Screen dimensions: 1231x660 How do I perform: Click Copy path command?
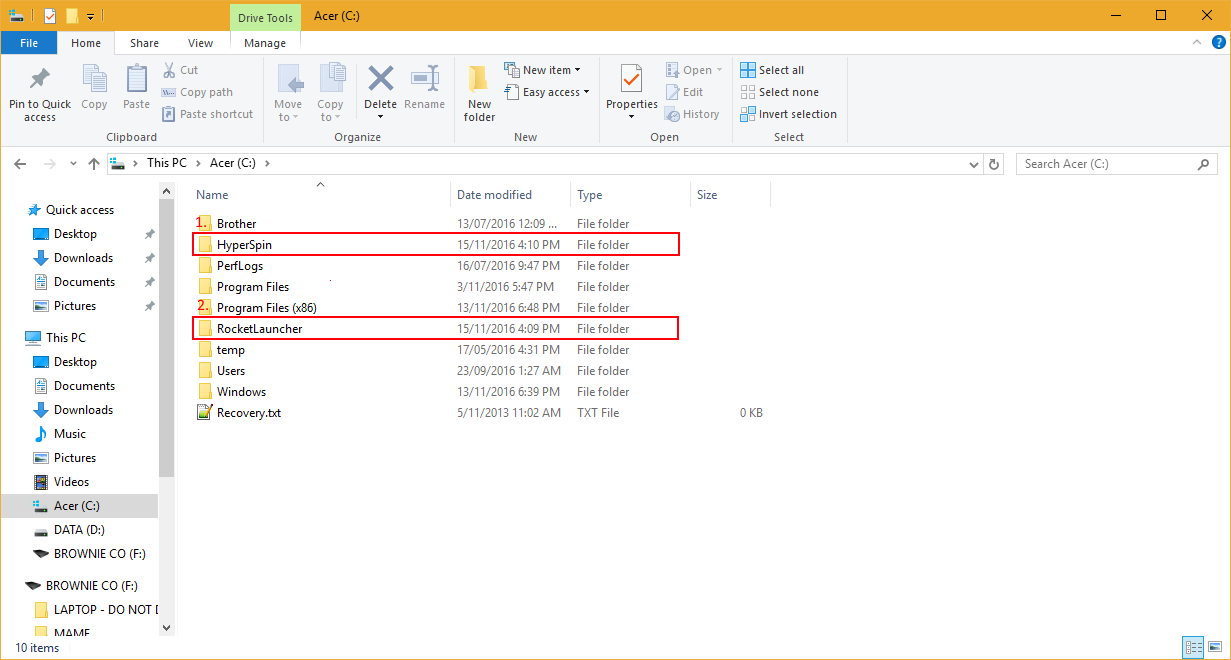pyautogui.click(x=198, y=92)
